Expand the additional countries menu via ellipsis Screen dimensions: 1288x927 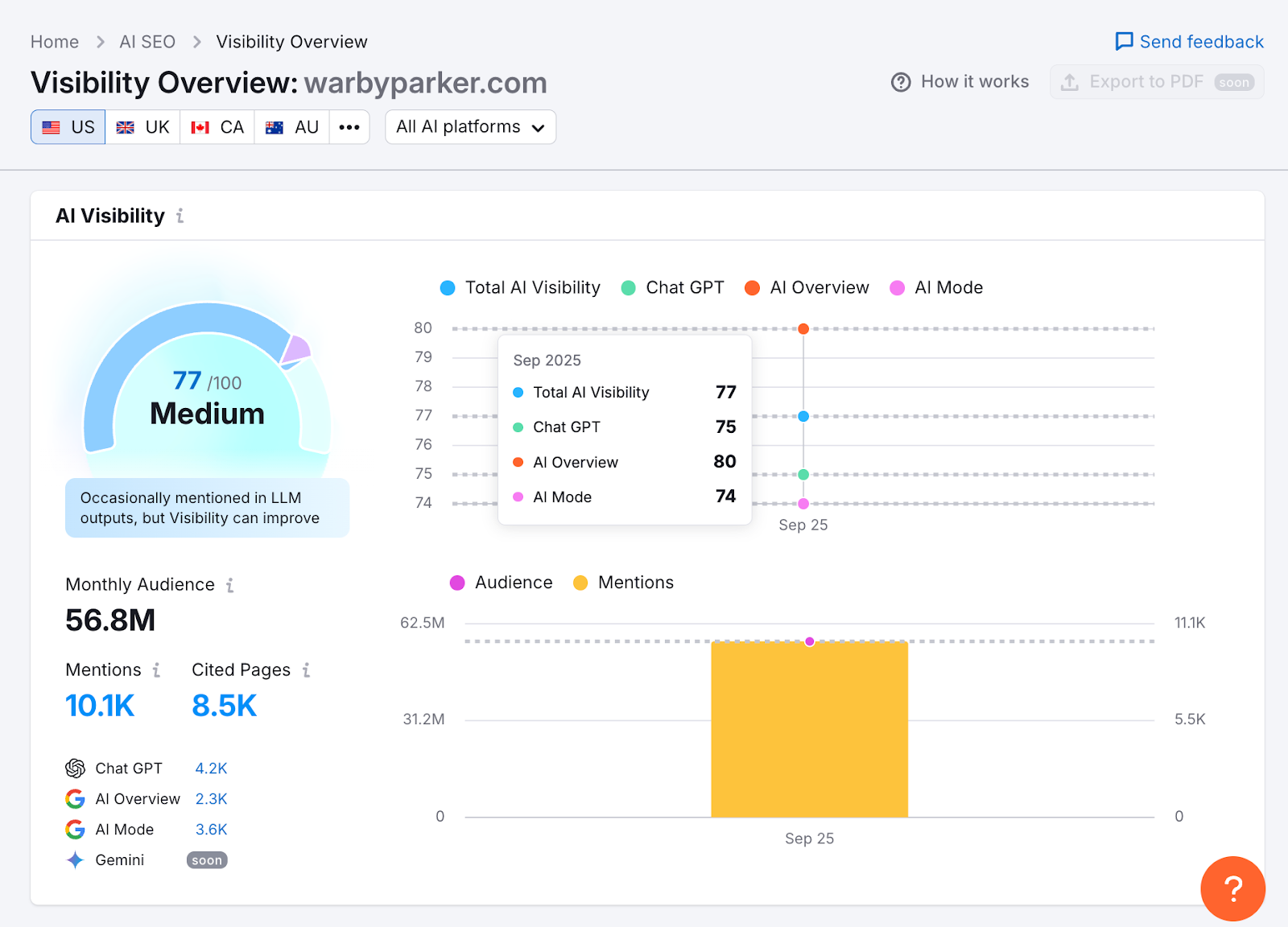(349, 126)
